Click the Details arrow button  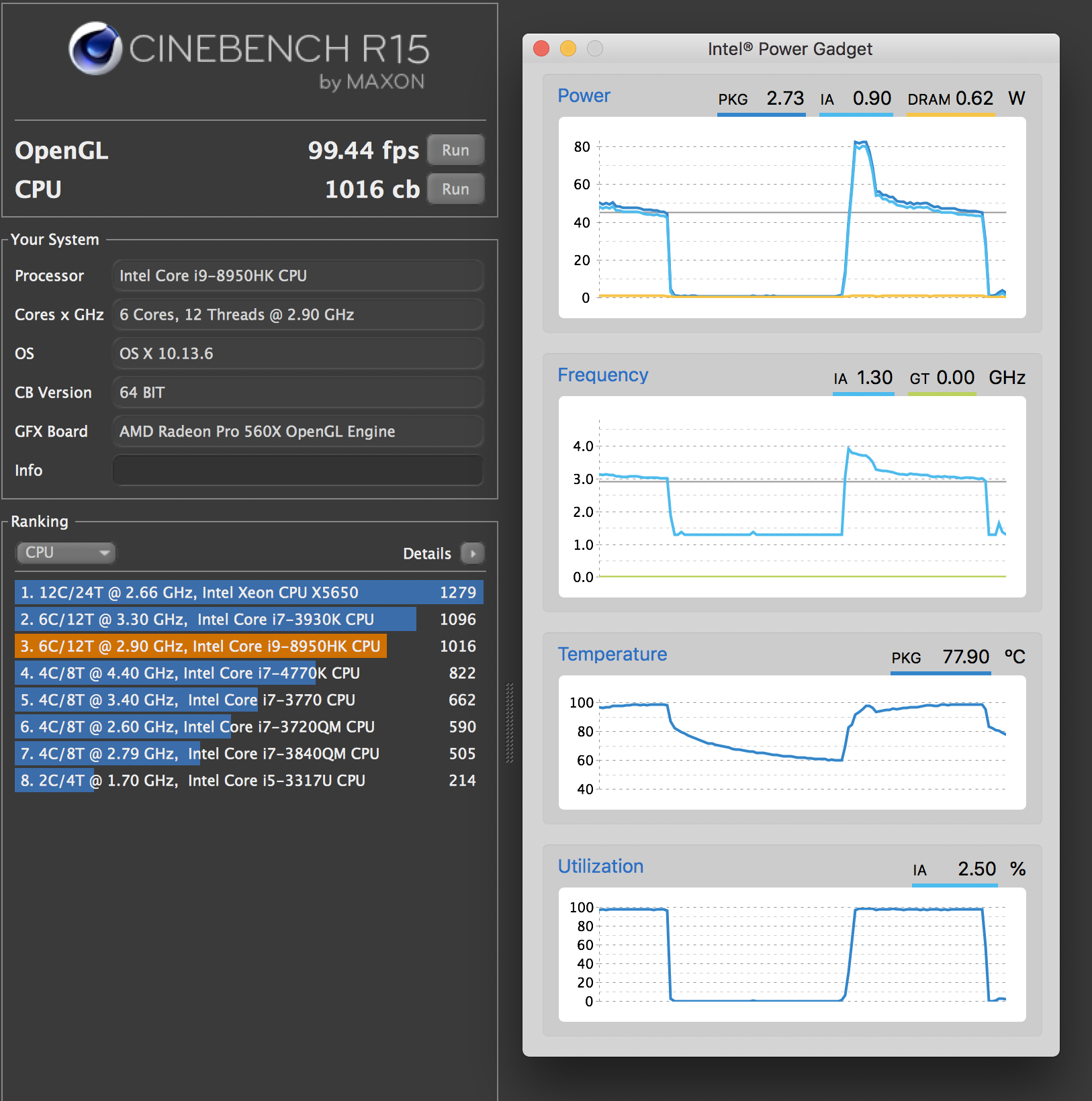(473, 553)
